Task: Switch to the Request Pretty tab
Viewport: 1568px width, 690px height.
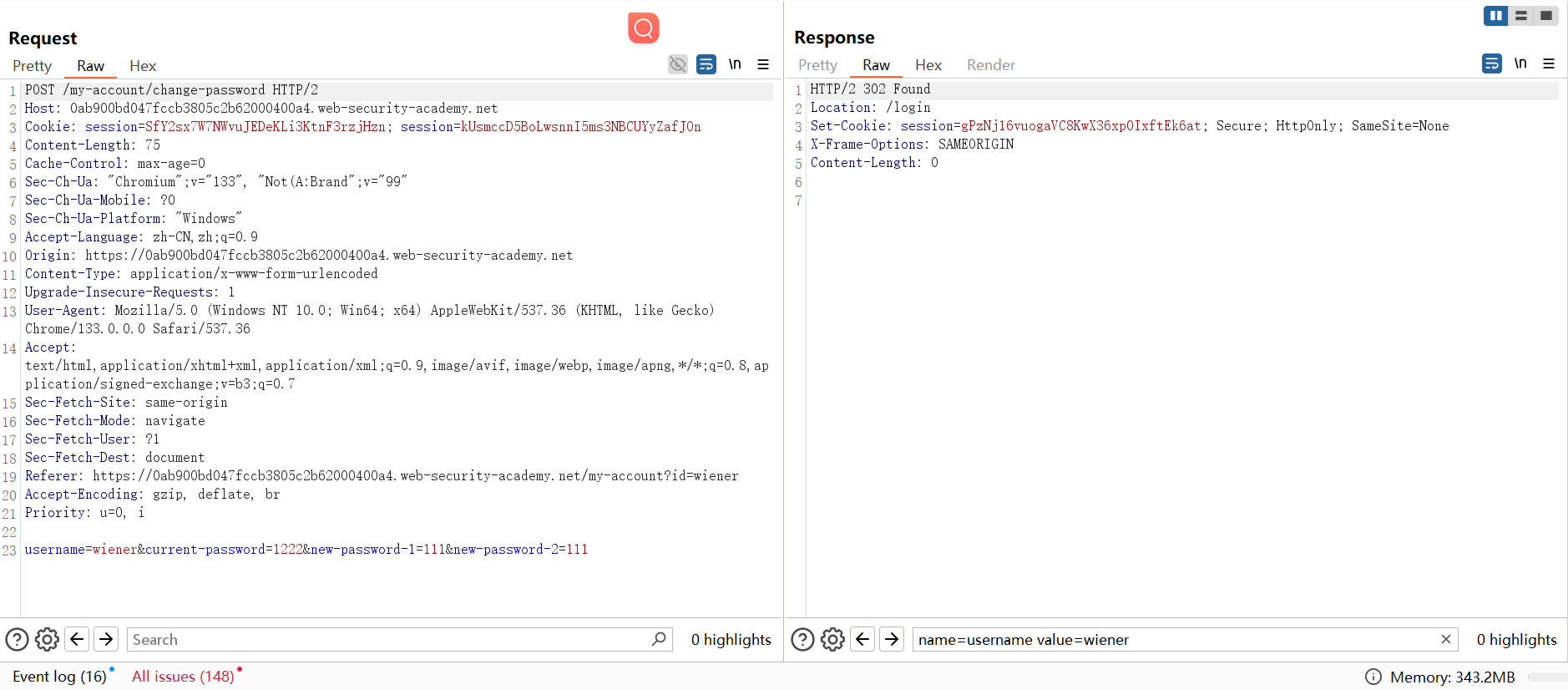Action: click(x=32, y=66)
